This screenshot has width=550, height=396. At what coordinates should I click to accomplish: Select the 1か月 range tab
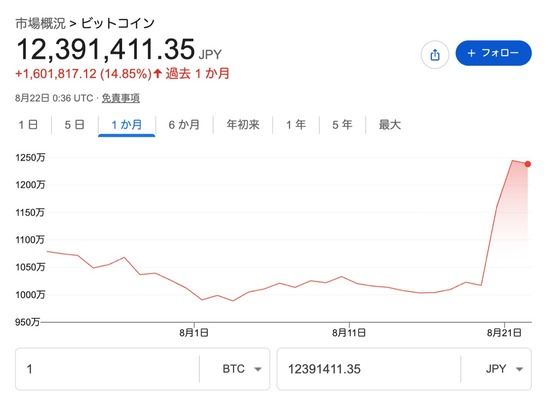[x=127, y=125]
